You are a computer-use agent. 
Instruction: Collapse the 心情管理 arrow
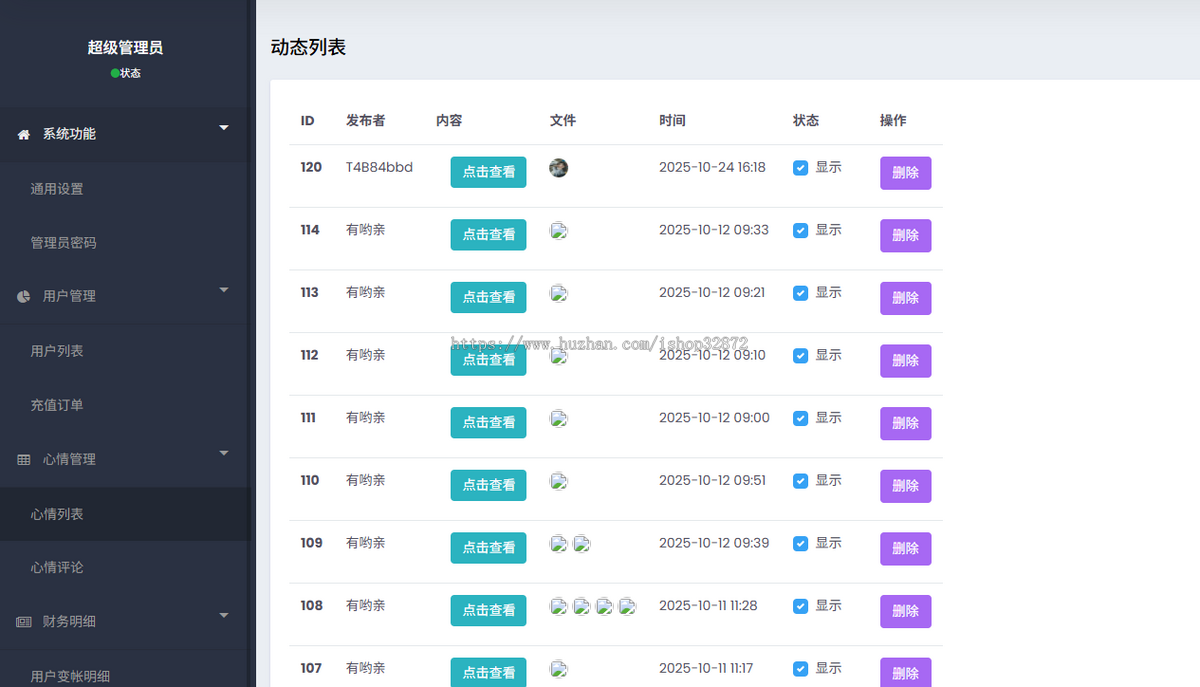click(224, 453)
